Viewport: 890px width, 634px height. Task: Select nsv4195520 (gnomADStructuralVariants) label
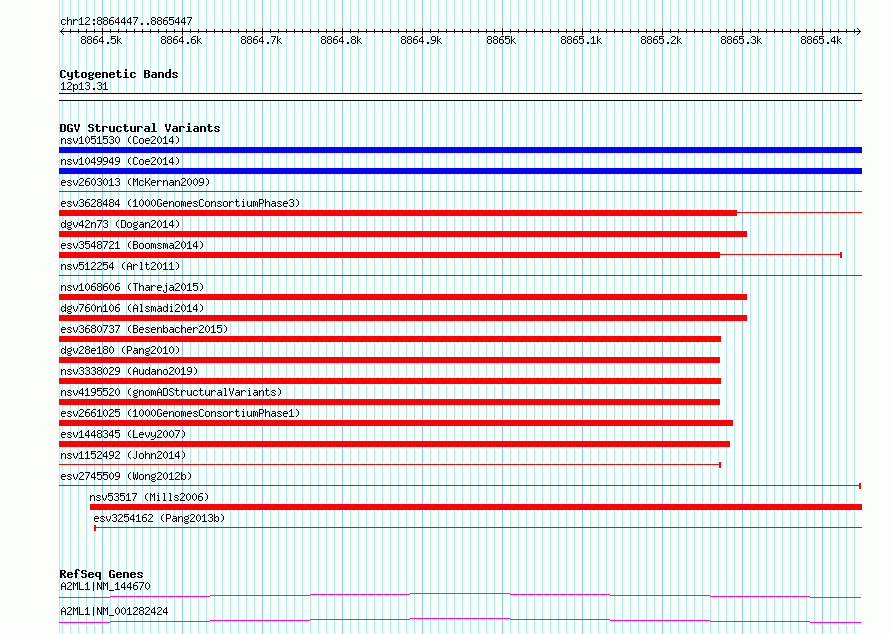[171, 392]
